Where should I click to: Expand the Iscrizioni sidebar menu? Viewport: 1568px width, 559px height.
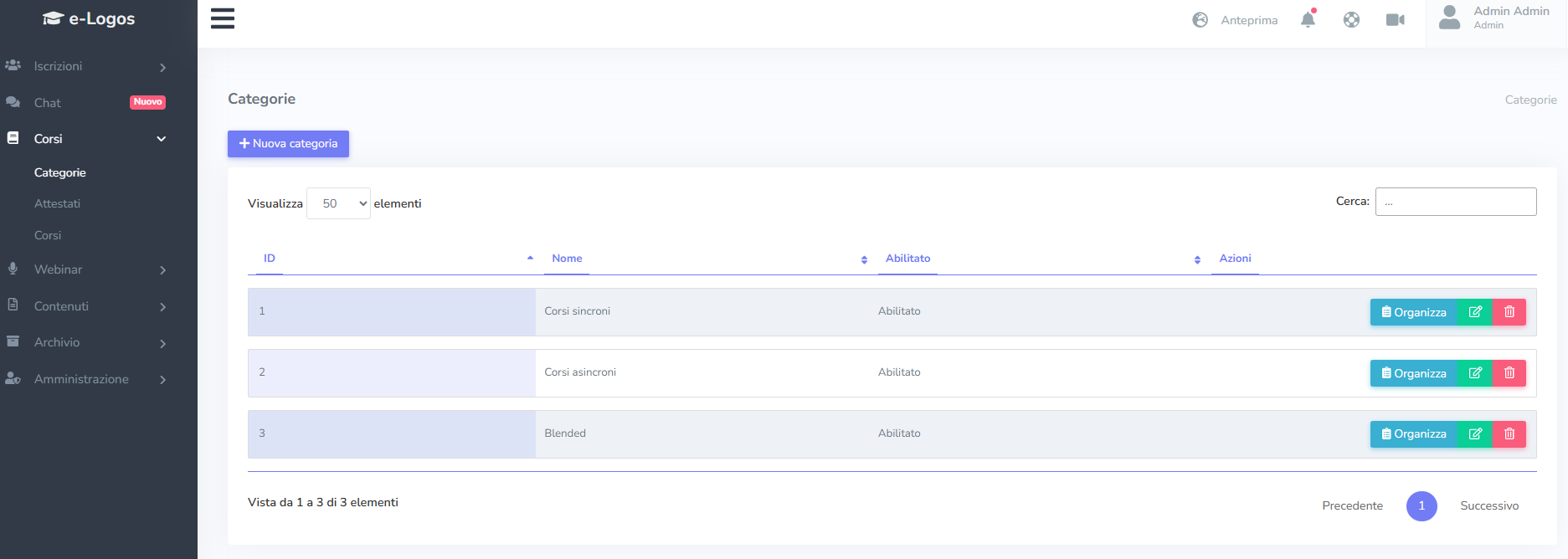(x=84, y=66)
